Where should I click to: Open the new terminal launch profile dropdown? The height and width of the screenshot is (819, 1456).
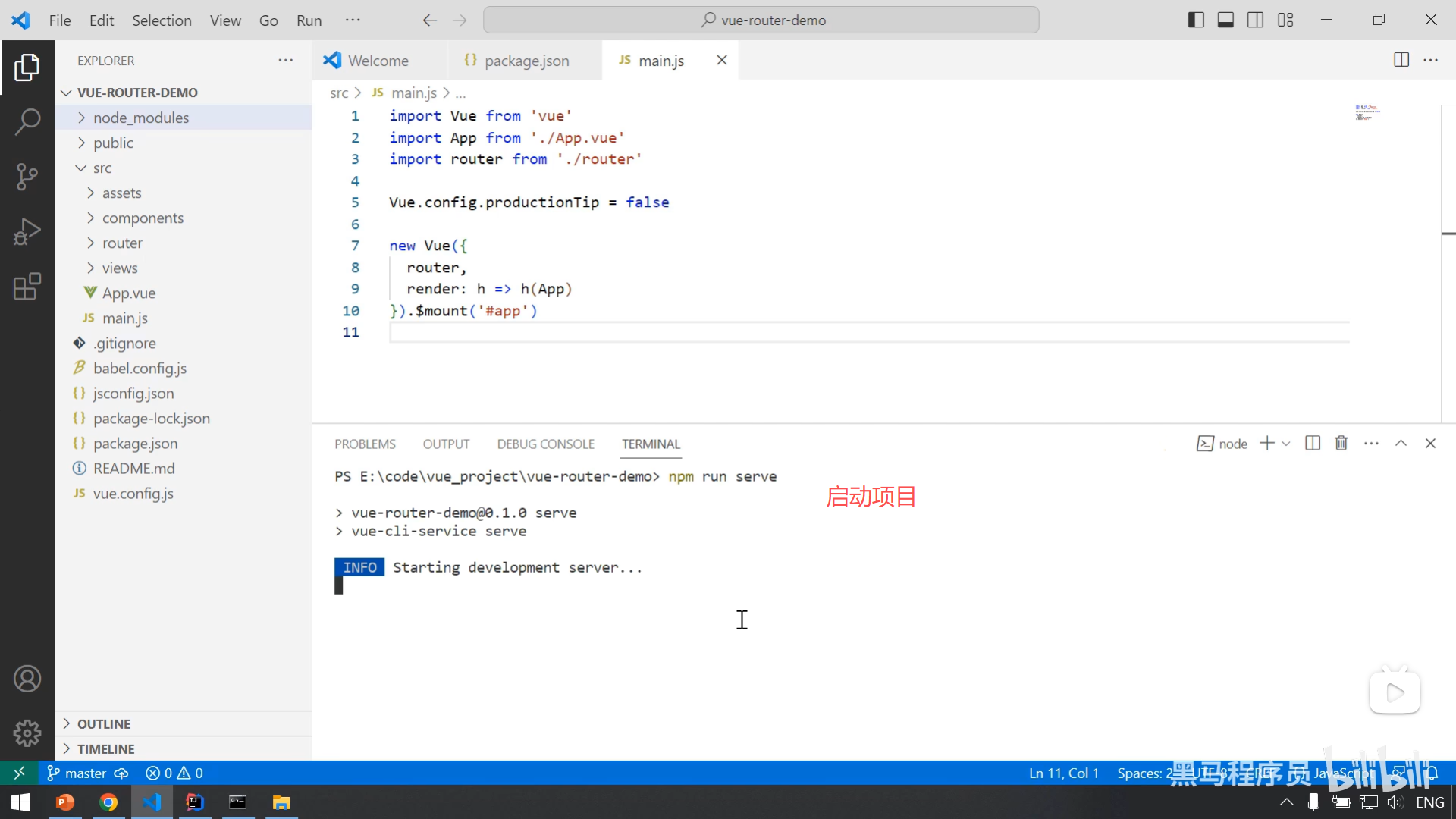pos(1286,444)
